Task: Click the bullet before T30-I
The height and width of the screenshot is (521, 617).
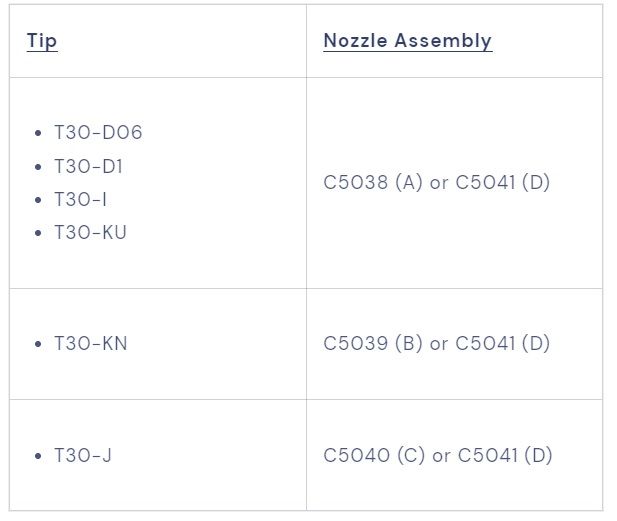Action: coord(38,199)
